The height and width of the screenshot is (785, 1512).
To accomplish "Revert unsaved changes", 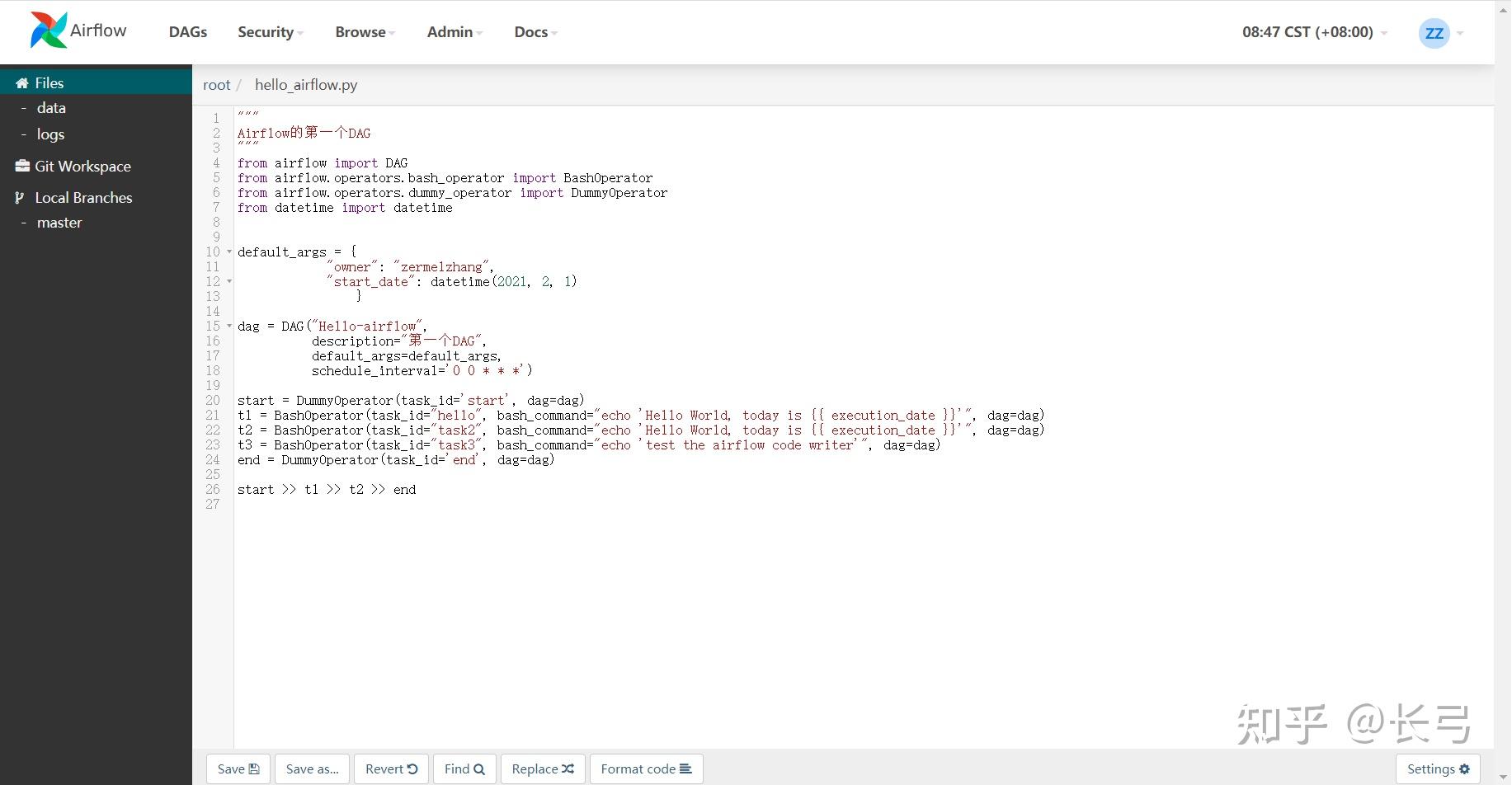I will (390, 769).
